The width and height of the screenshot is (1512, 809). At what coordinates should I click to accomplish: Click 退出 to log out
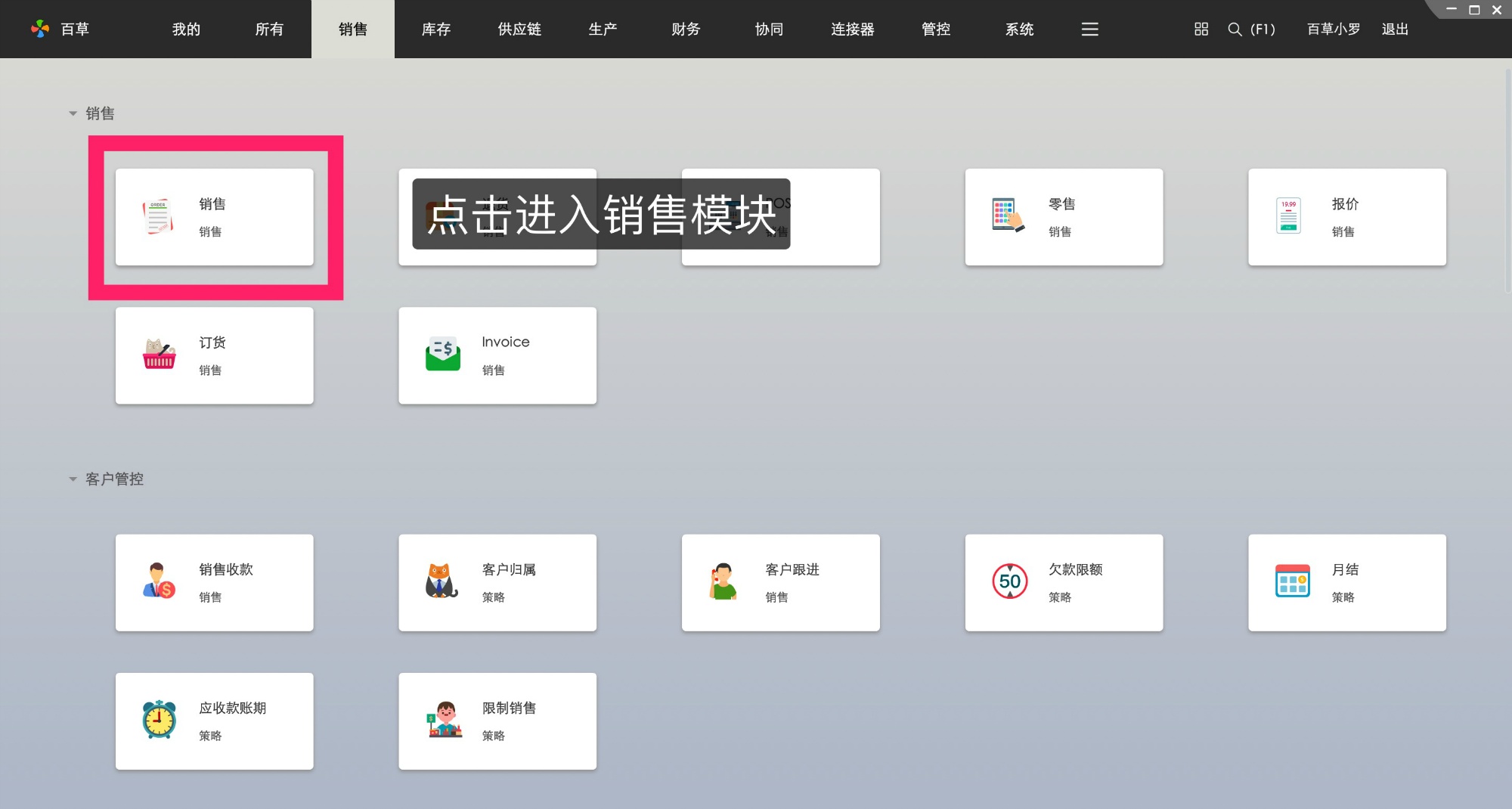[x=1394, y=29]
